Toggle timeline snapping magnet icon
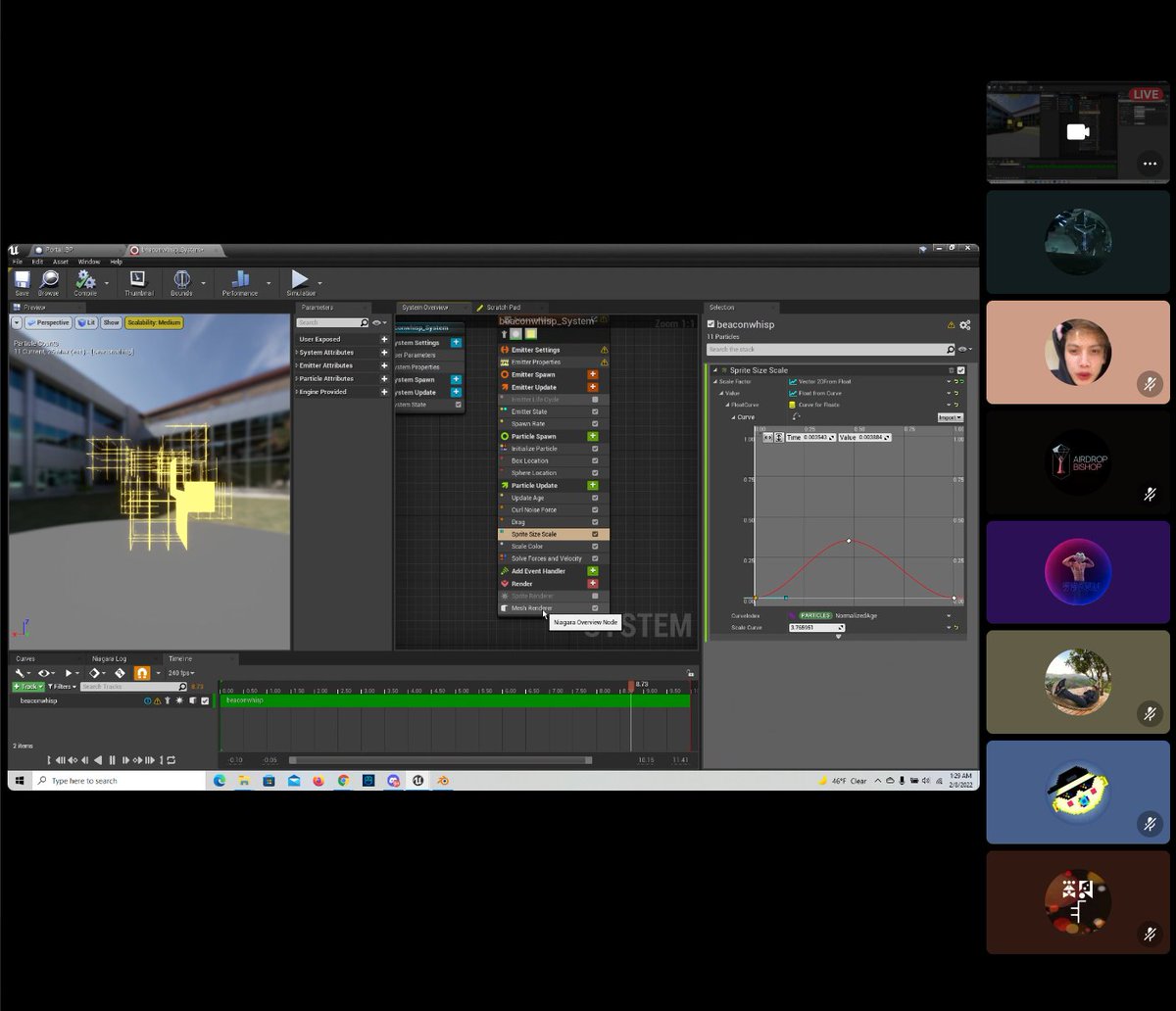This screenshot has width=1176, height=1011. (142, 673)
